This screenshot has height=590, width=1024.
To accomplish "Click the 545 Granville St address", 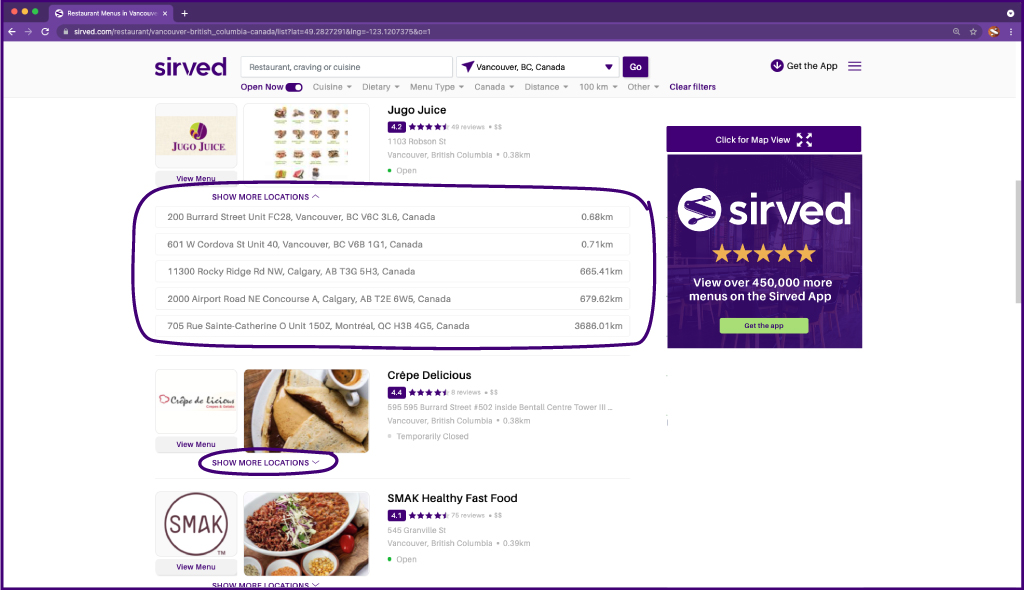I will [x=417, y=530].
